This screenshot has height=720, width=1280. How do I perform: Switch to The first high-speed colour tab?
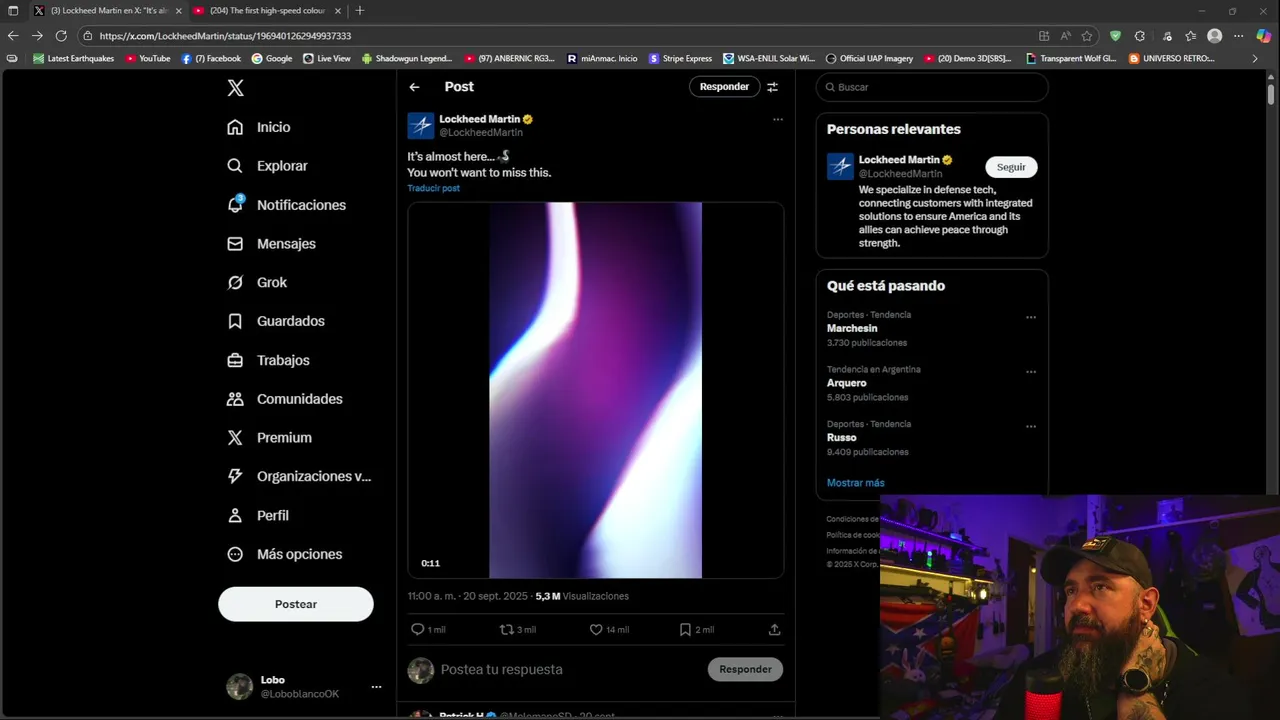pyautogui.click(x=266, y=10)
